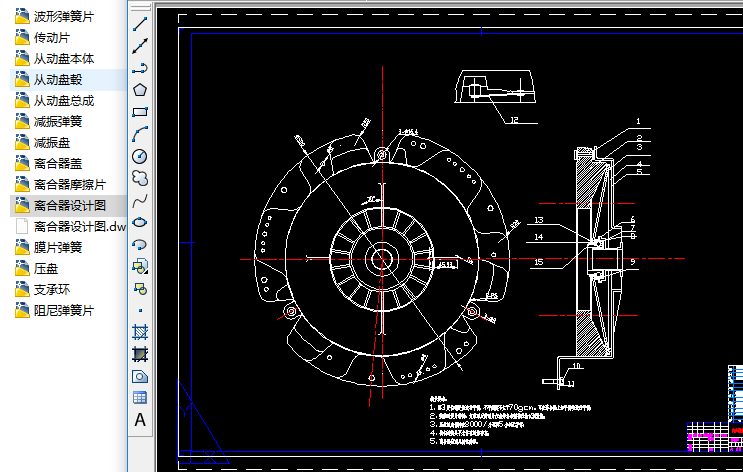This screenshot has height=472, width=743.
Task: Select the 传动片 folder
Action: tap(43, 37)
